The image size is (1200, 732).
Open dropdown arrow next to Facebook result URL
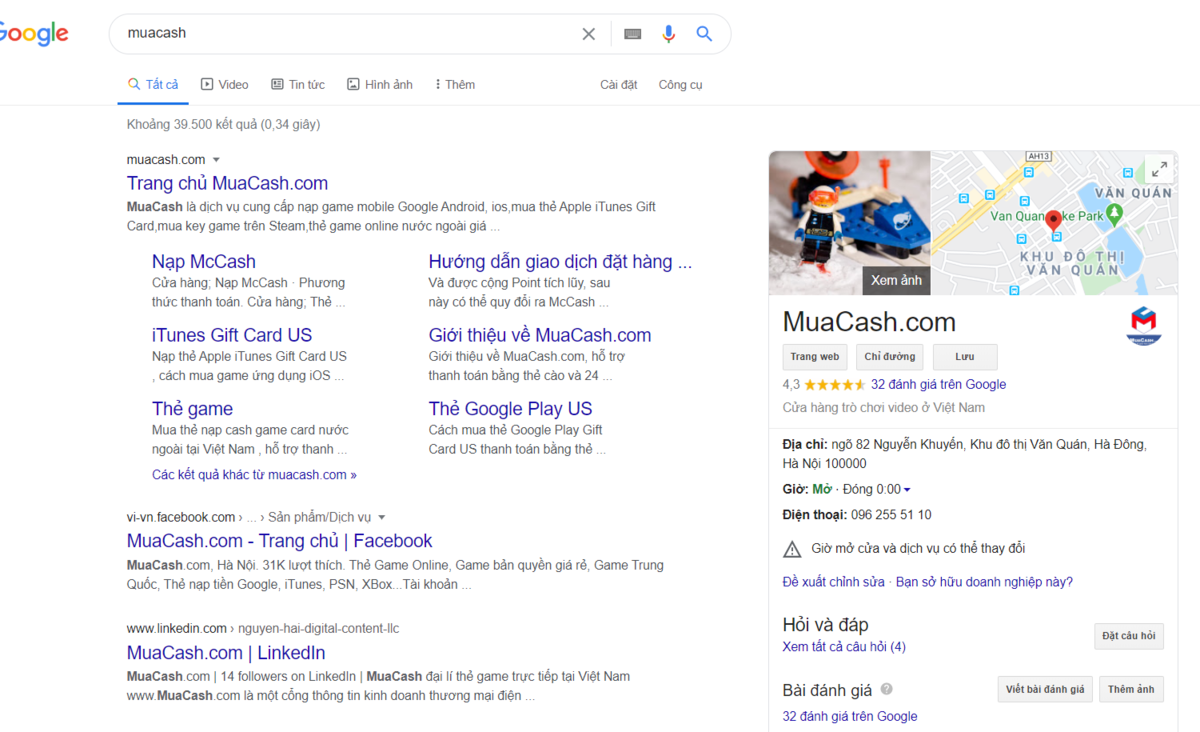tap(382, 518)
